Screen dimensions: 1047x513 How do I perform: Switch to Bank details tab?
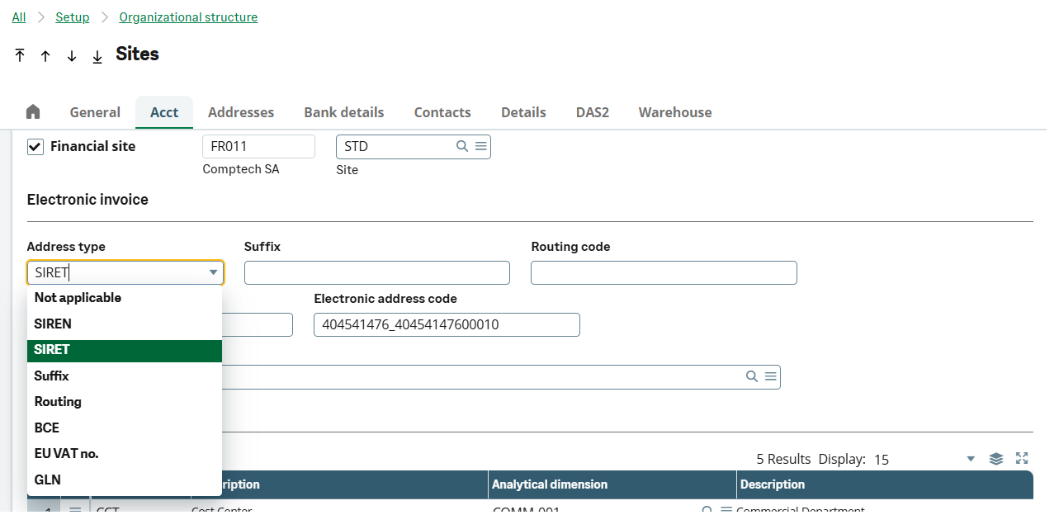[x=344, y=112]
